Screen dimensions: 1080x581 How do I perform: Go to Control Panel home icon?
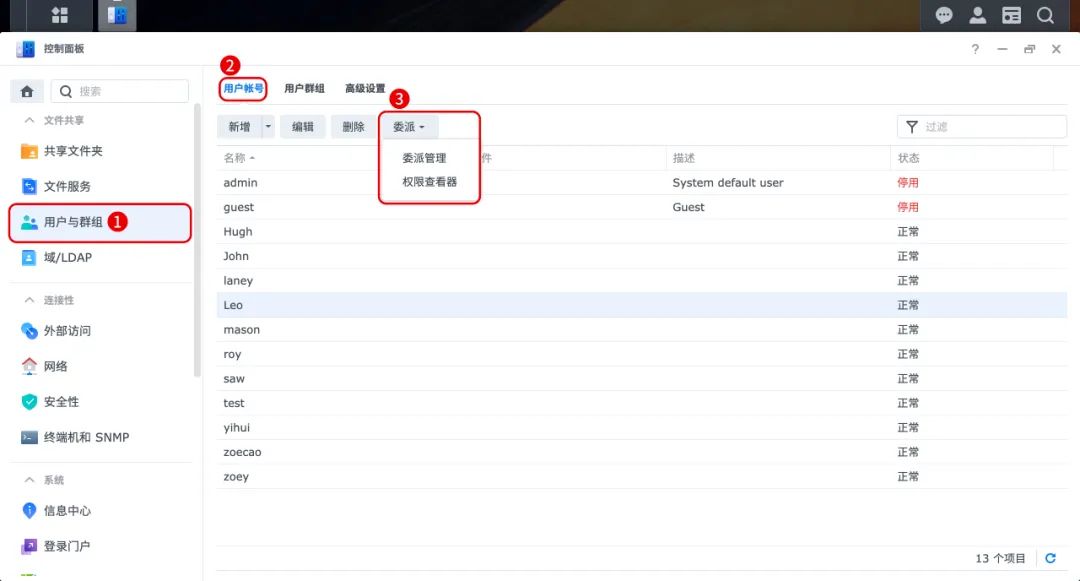point(27,91)
